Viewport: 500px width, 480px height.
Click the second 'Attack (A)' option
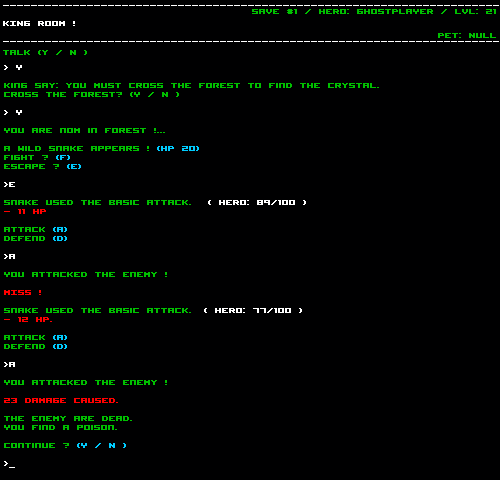35,337
